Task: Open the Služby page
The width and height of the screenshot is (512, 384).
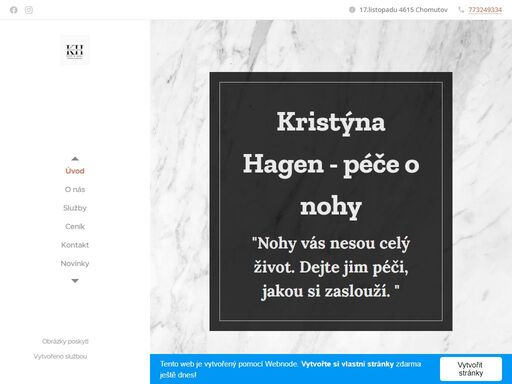Action: click(75, 208)
